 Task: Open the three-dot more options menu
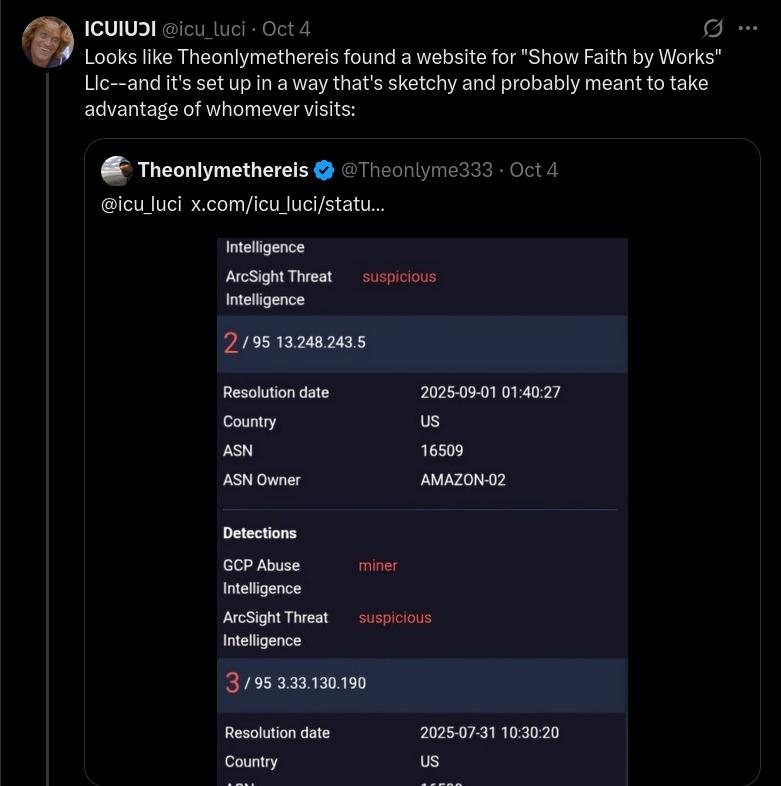pos(747,28)
